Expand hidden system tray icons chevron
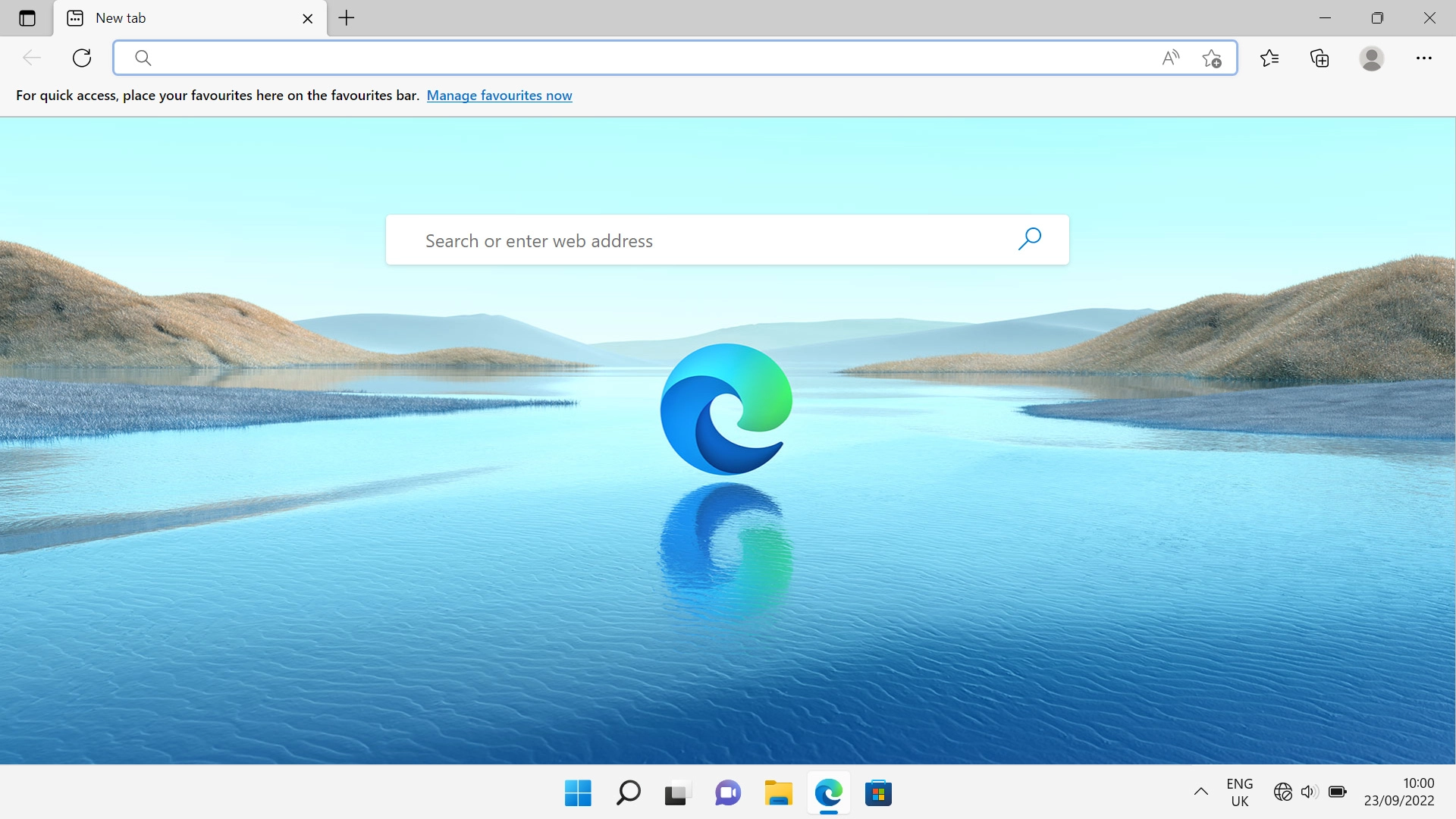The height and width of the screenshot is (819, 1456). tap(1200, 792)
